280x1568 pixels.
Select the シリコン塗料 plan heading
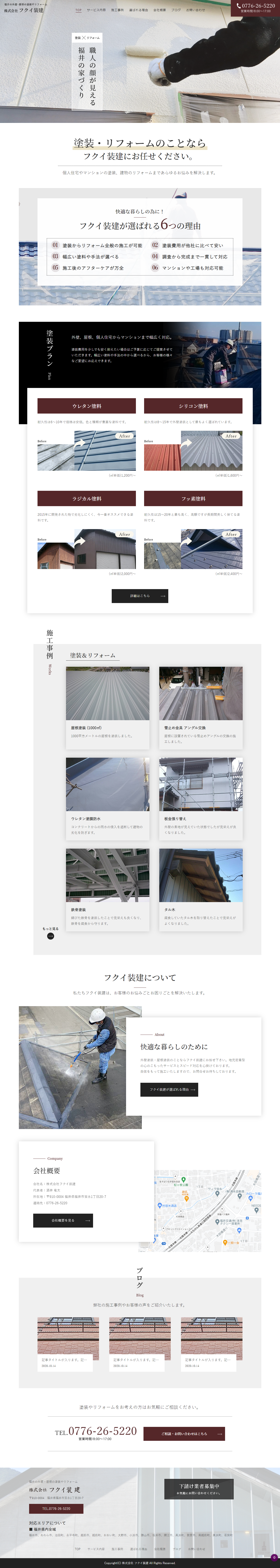coord(193,406)
